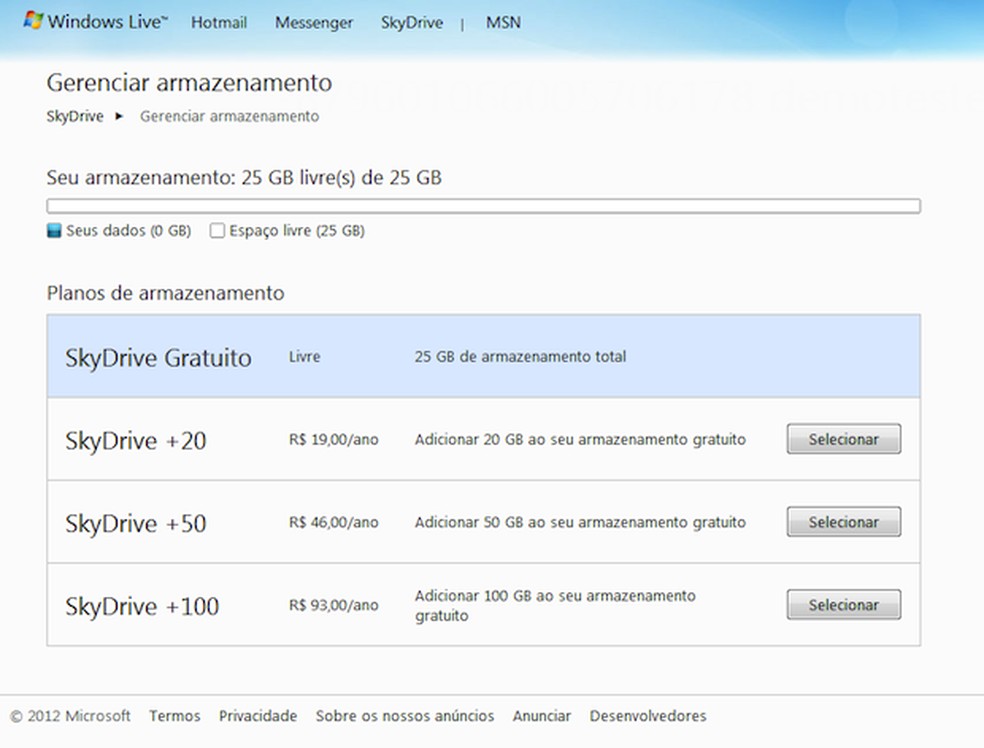Image resolution: width=984 pixels, height=748 pixels.
Task: Click the breadcrumb arrow after SkyDrive
Action: tap(121, 116)
